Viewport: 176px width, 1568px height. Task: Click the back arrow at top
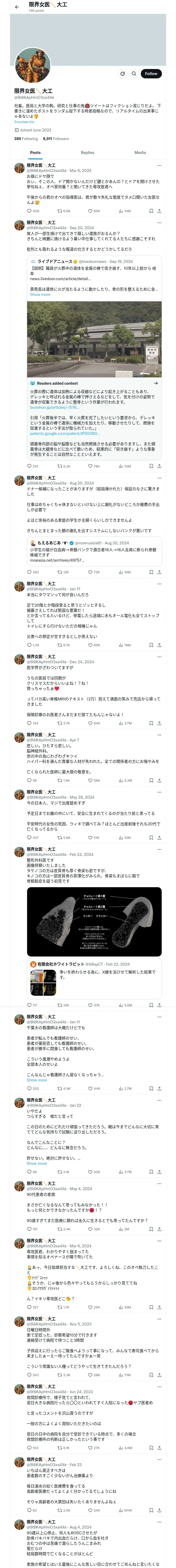[x=17, y=7]
